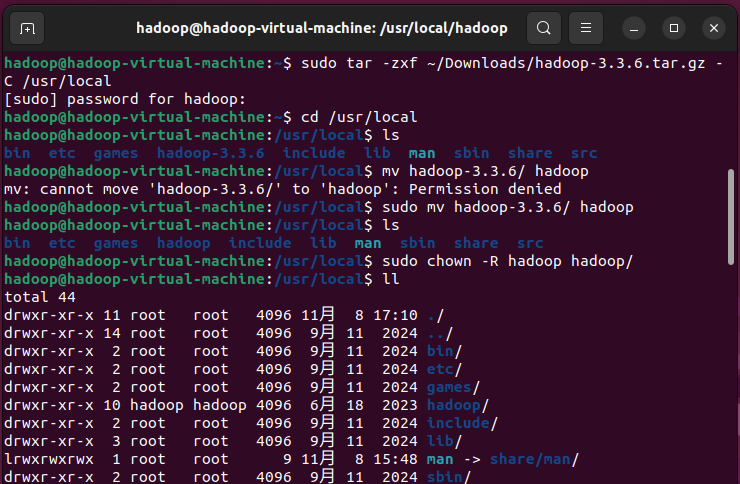Click the '[sudo] password for hadoop:' line

tap(125, 100)
